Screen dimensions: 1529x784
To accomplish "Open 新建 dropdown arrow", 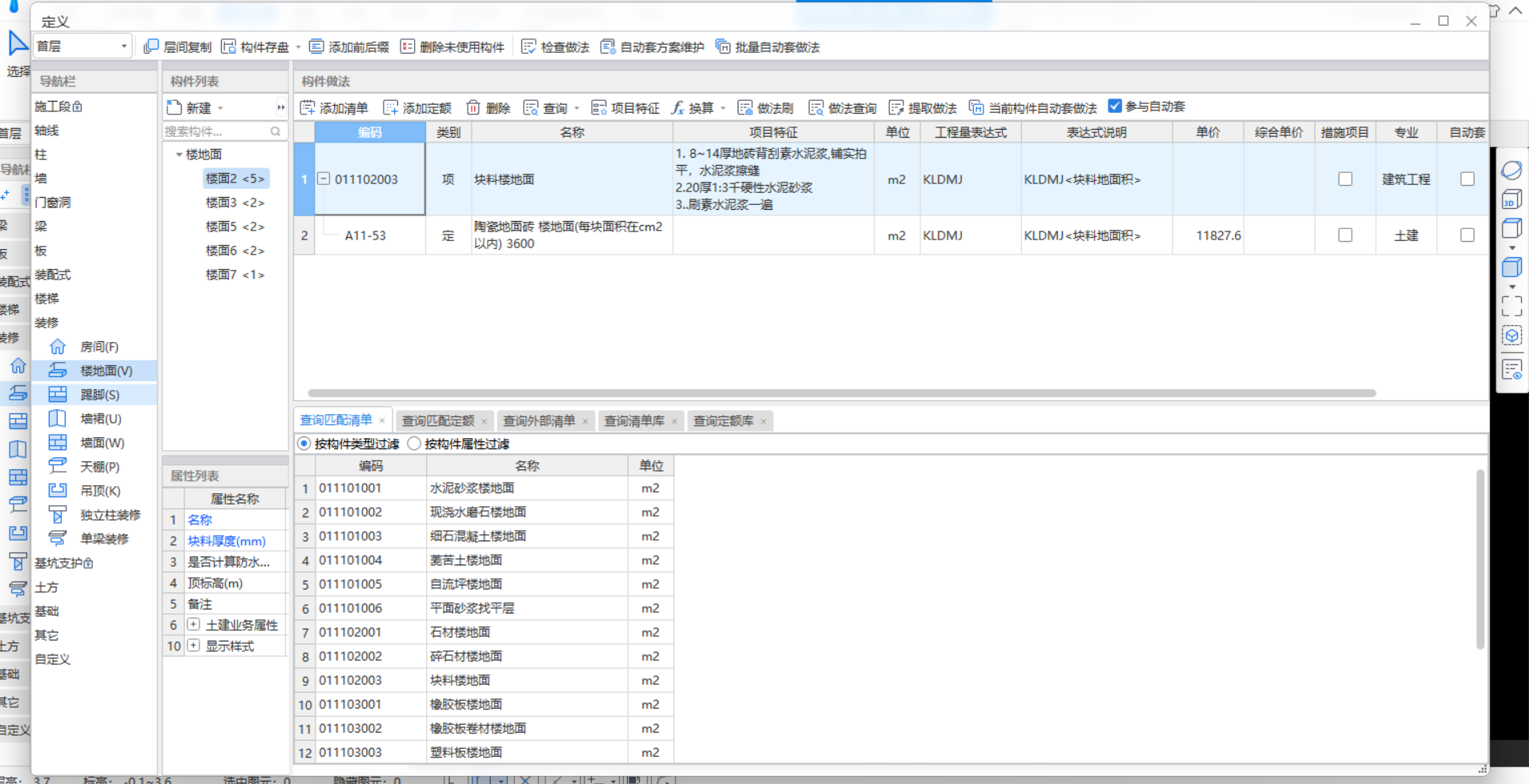I will click(x=220, y=108).
